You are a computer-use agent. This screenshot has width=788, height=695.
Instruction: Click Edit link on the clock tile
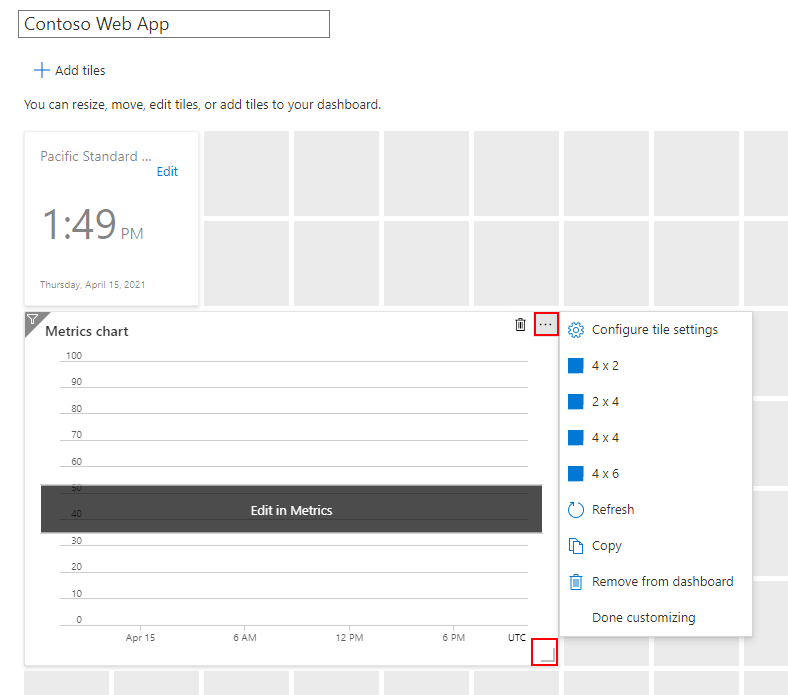[167, 172]
